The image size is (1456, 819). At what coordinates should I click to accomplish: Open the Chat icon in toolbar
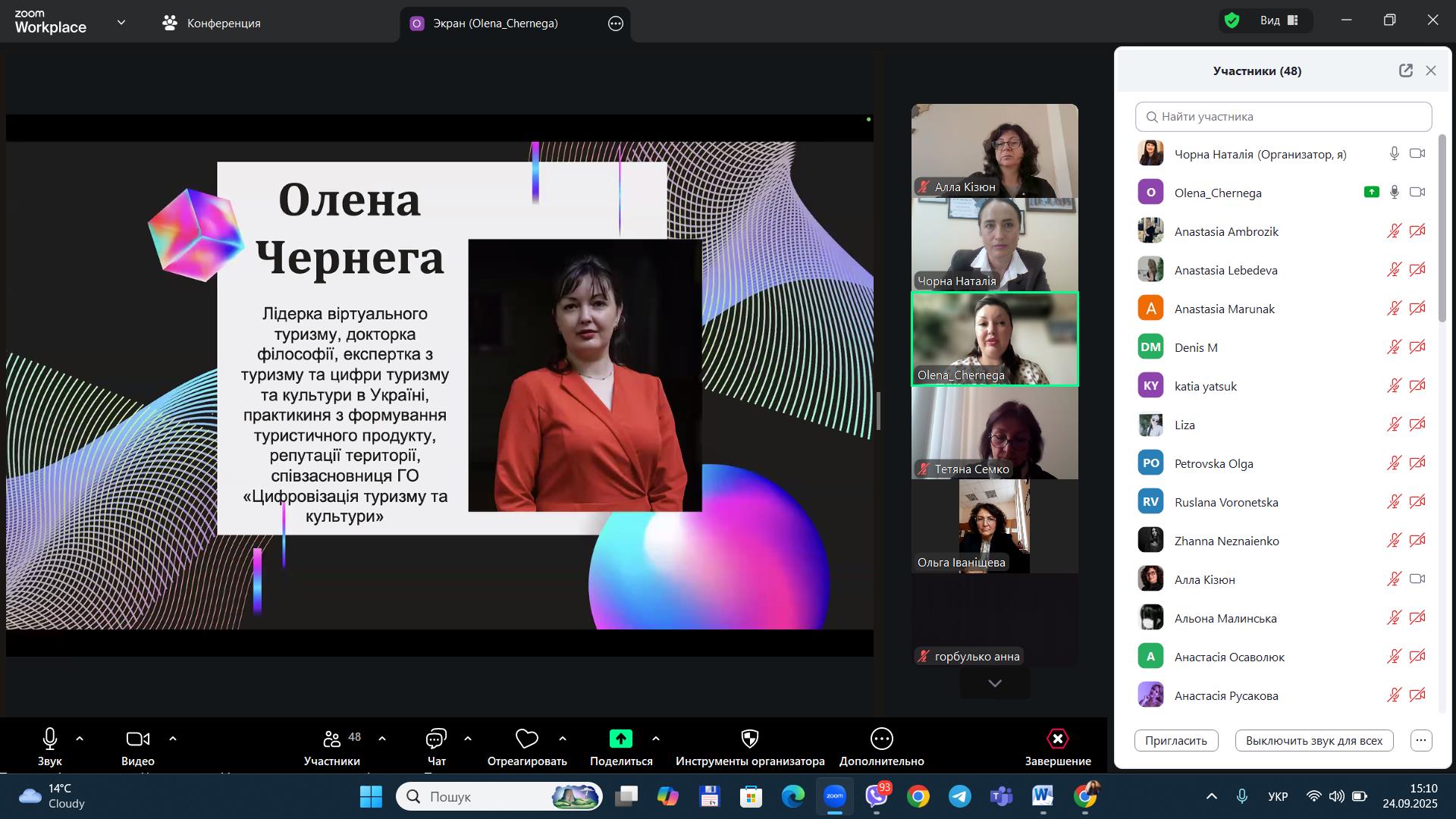tap(436, 739)
